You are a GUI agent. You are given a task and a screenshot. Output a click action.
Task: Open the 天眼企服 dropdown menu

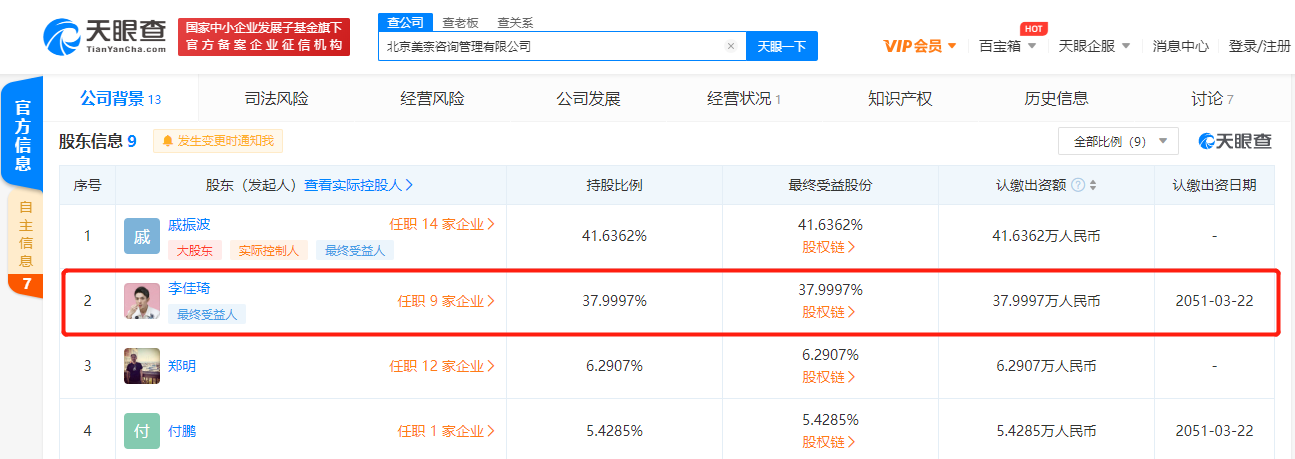coord(1094,46)
